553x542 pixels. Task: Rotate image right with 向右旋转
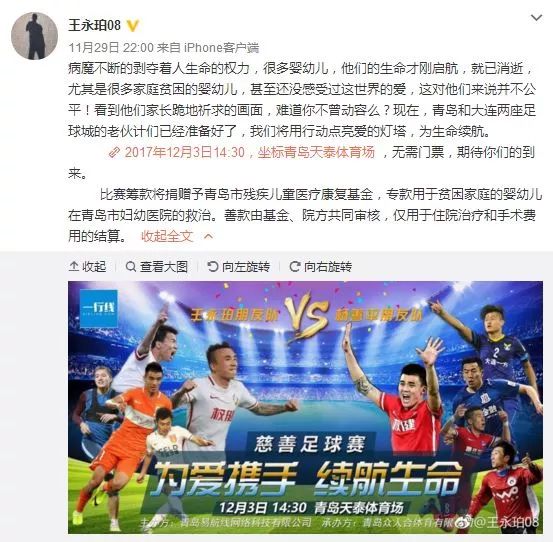pyautogui.click(x=320, y=267)
